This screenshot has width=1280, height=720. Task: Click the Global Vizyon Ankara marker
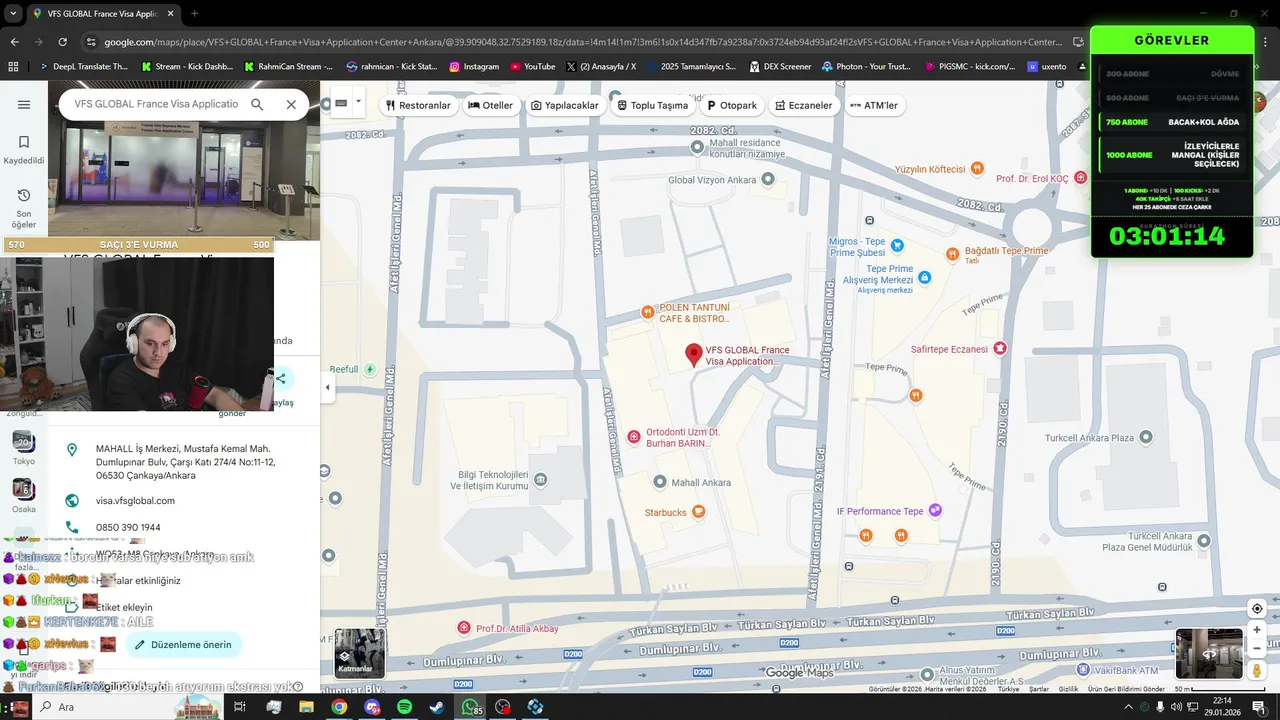tap(768, 179)
